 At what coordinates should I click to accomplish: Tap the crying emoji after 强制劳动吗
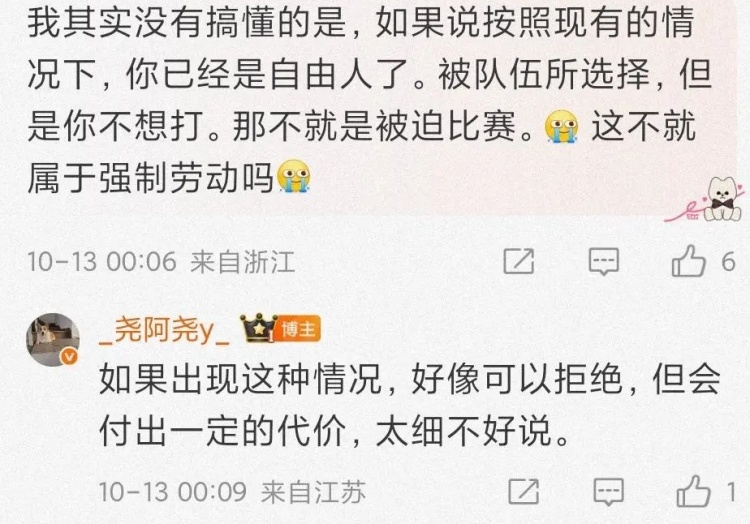(294, 176)
